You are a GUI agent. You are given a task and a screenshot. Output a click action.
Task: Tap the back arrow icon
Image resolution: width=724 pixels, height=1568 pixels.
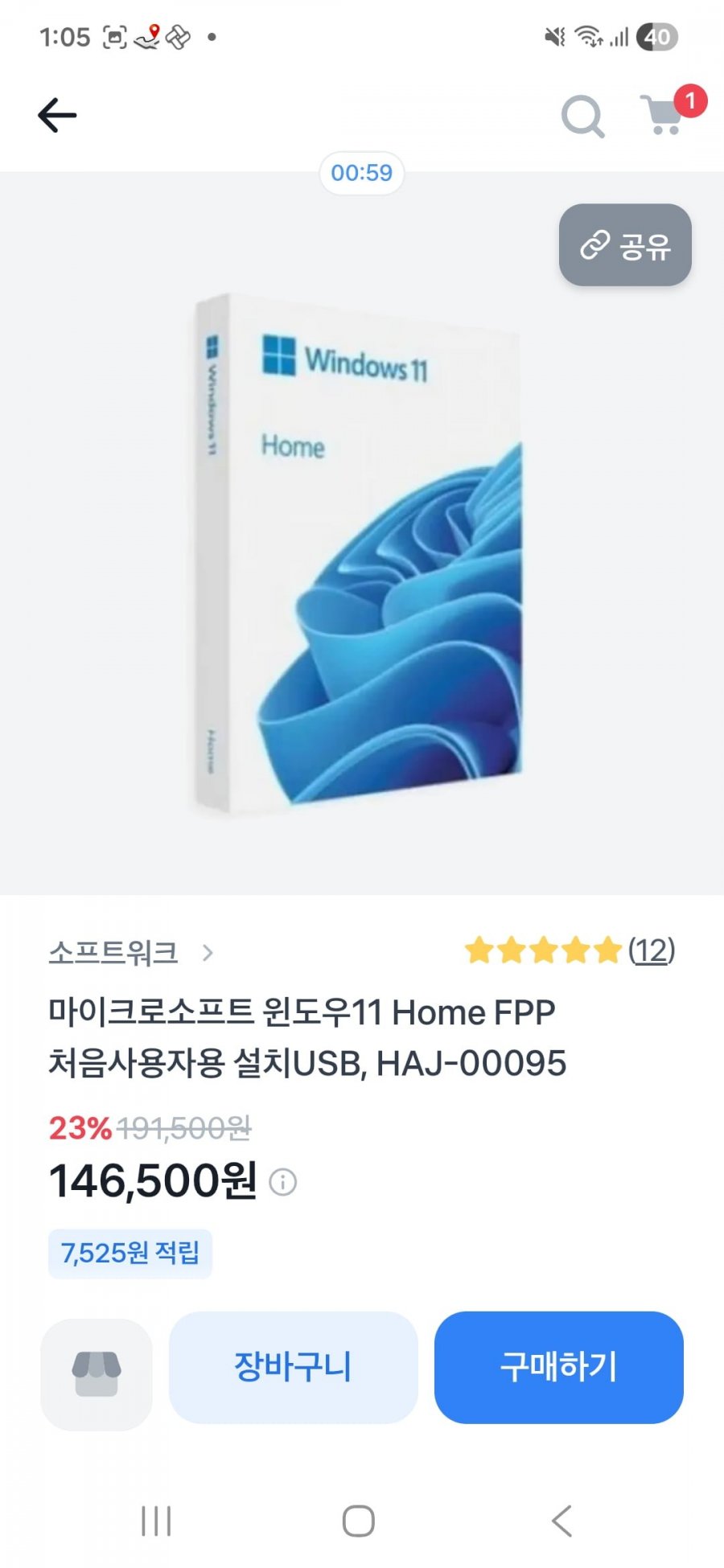(57, 115)
